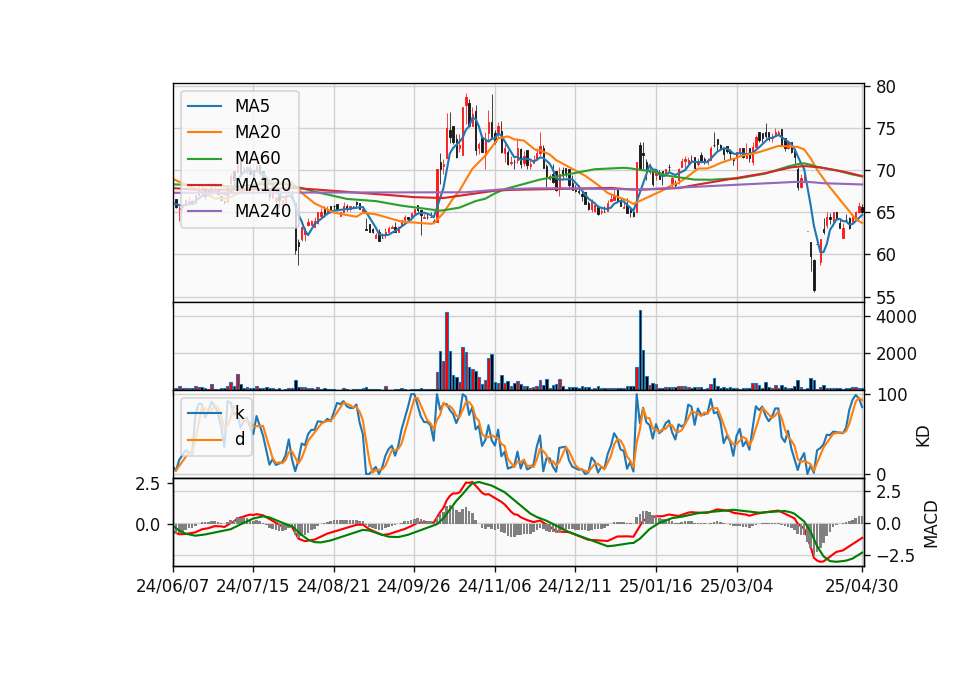
Task: Click the 24/07/15 date axis label
Action: point(253,586)
